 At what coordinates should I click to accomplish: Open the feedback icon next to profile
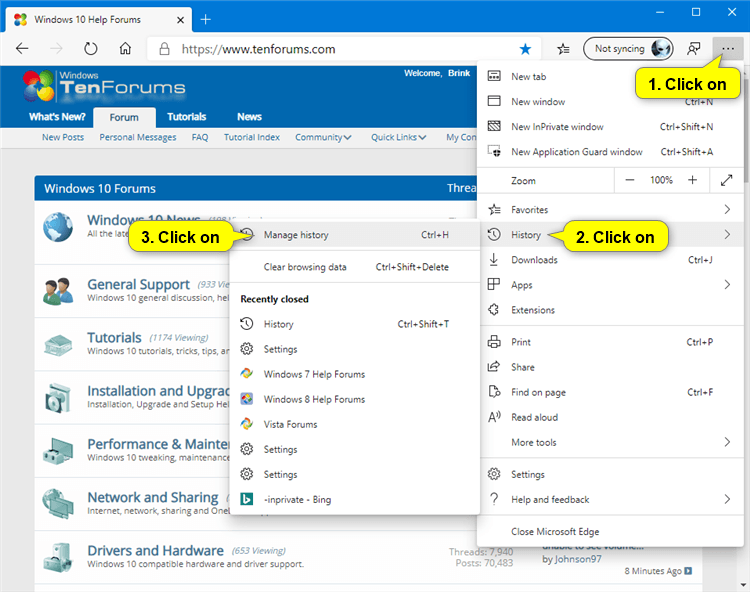[694, 49]
